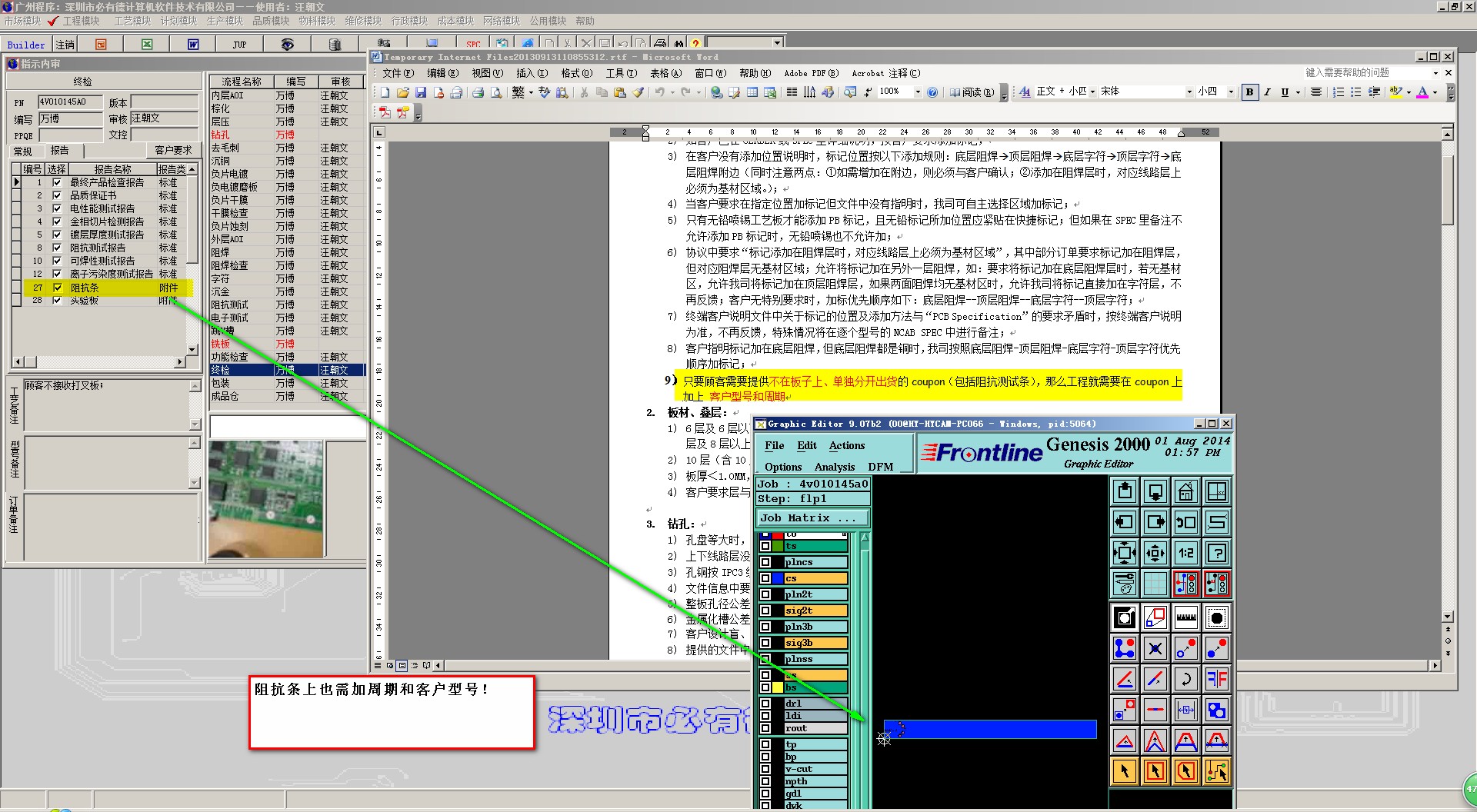This screenshot has height=812, width=1477.
Task: Click Word vertical scrollbar down arrow
Action: pos(1447,616)
